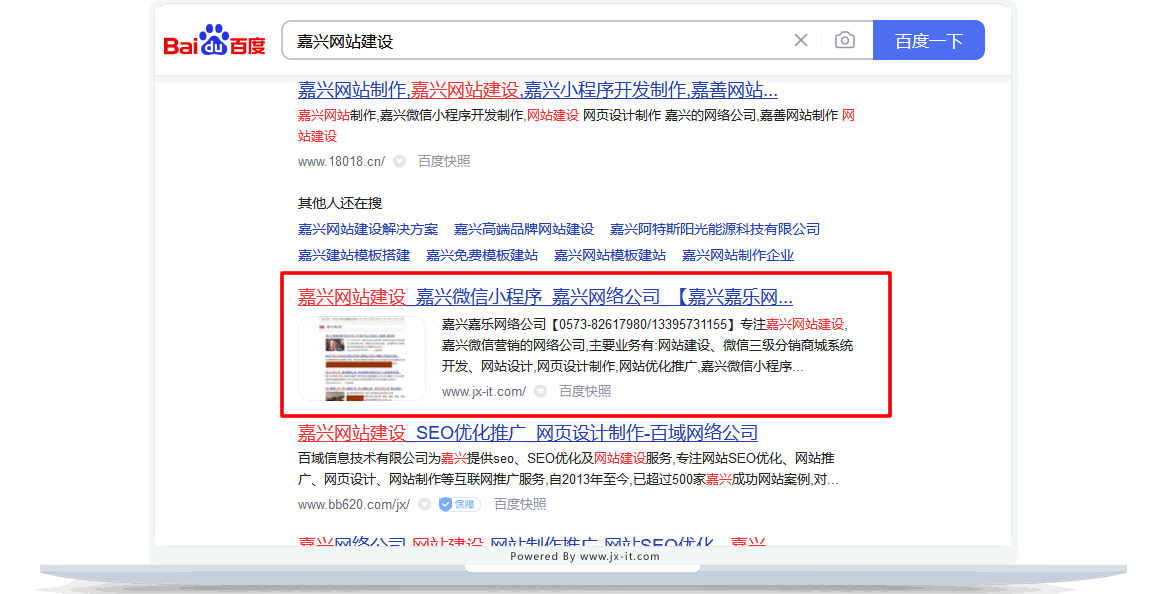Open the 百域网络公司 SEO优化推广 result title
The width and height of the screenshot is (1175, 594).
527,433
